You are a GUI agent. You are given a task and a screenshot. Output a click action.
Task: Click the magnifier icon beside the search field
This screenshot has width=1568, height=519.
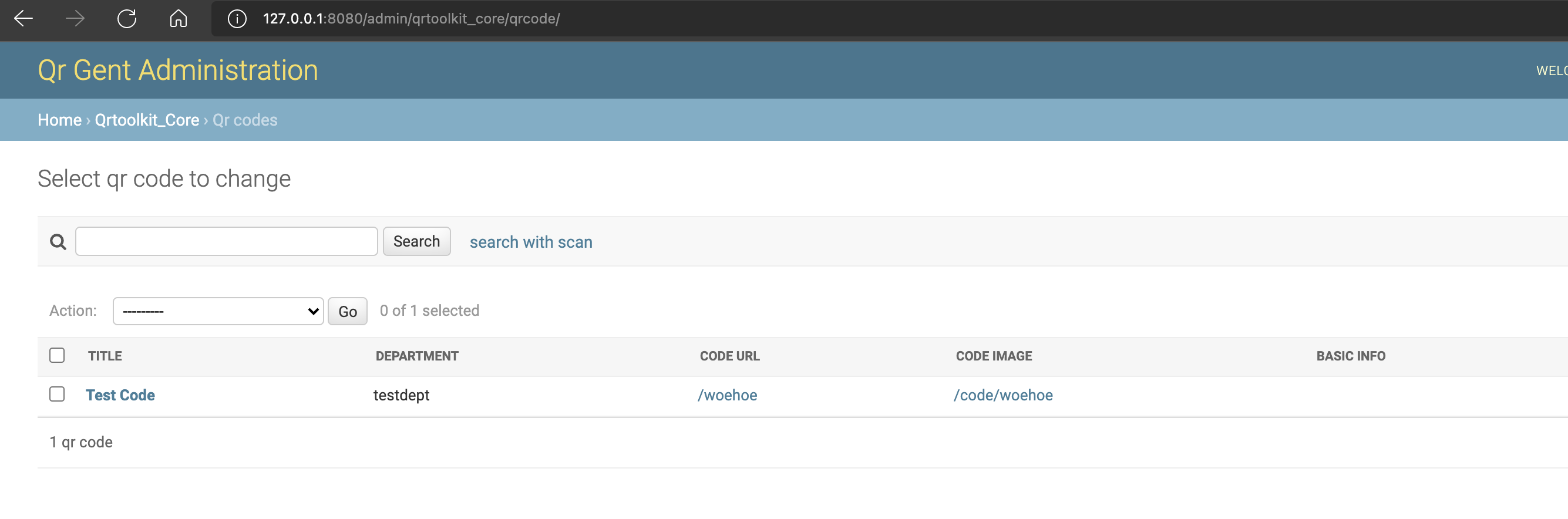[x=58, y=242]
